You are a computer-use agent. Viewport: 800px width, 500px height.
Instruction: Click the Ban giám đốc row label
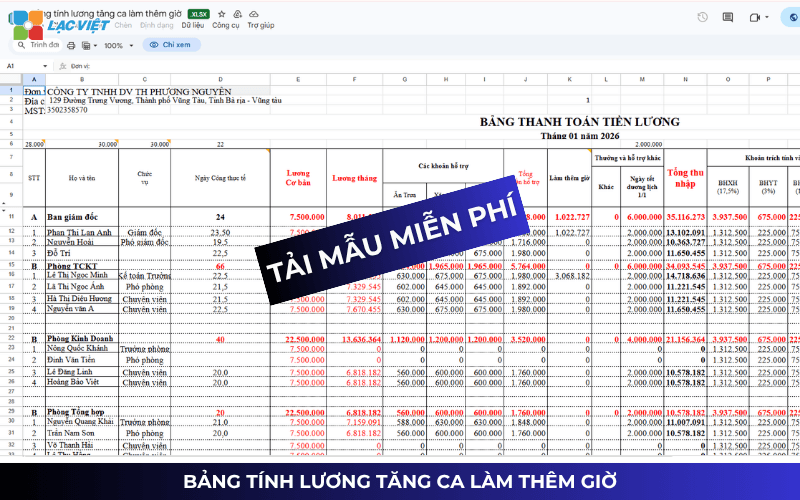coord(82,217)
